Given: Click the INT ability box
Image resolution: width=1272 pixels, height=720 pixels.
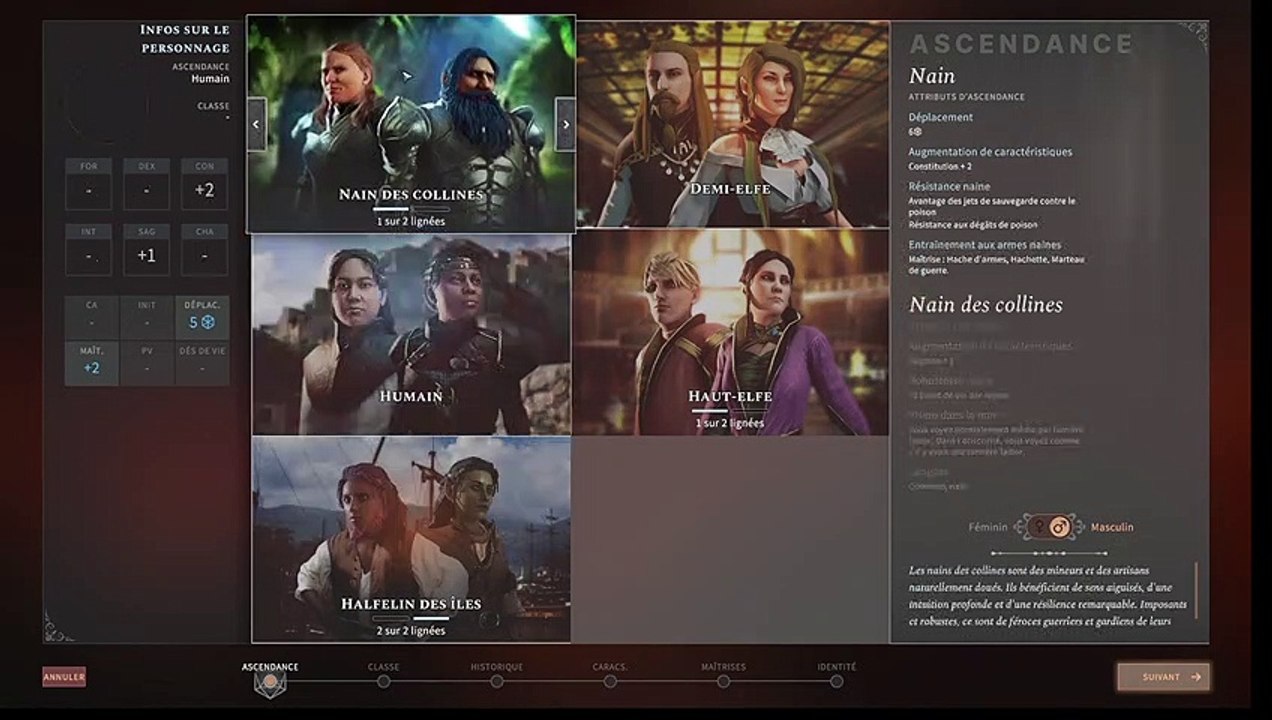Looking at the screenshot, I should point(88,249).
